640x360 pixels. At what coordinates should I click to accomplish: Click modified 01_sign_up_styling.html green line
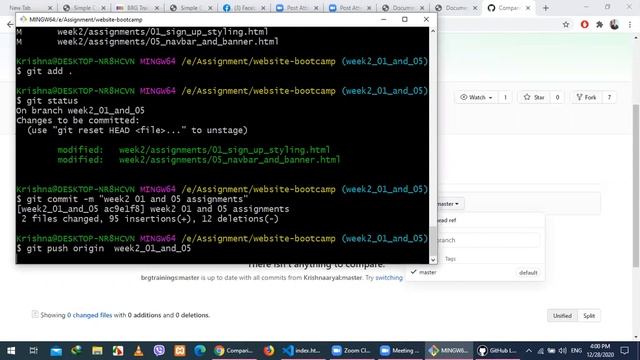tap(193, 150)
